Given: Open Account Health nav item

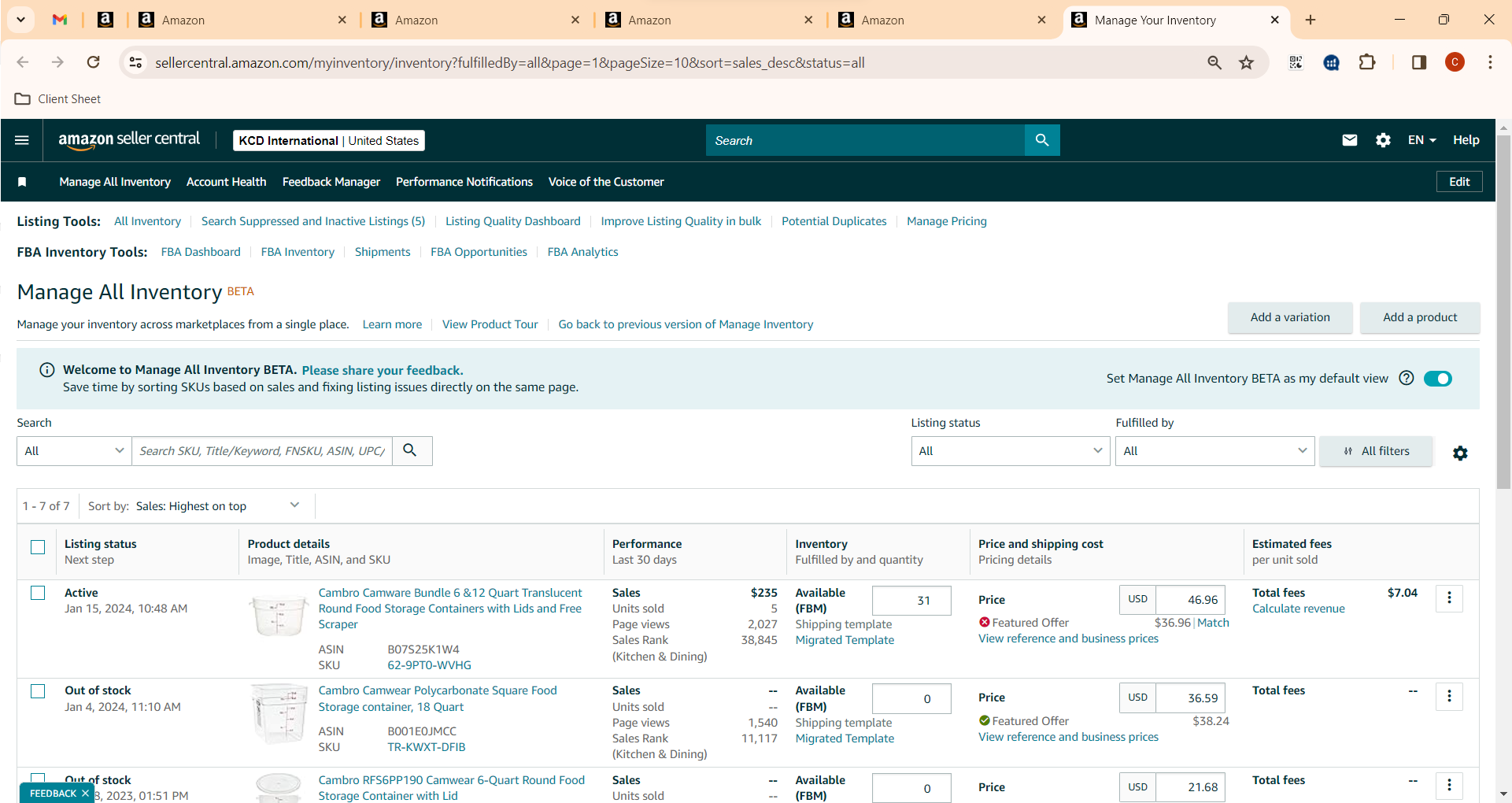Looking at the screenshot, I should tap(226, 182).
